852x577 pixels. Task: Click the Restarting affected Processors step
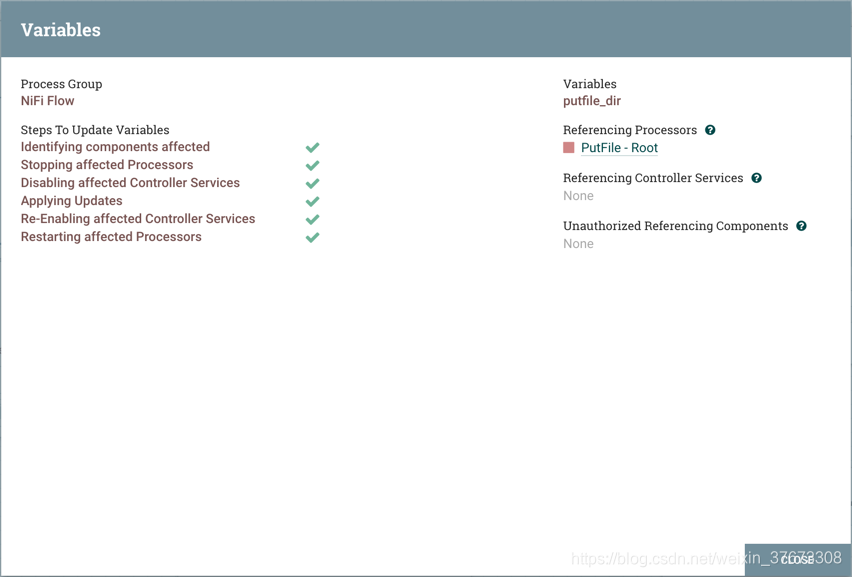point(111,236)
